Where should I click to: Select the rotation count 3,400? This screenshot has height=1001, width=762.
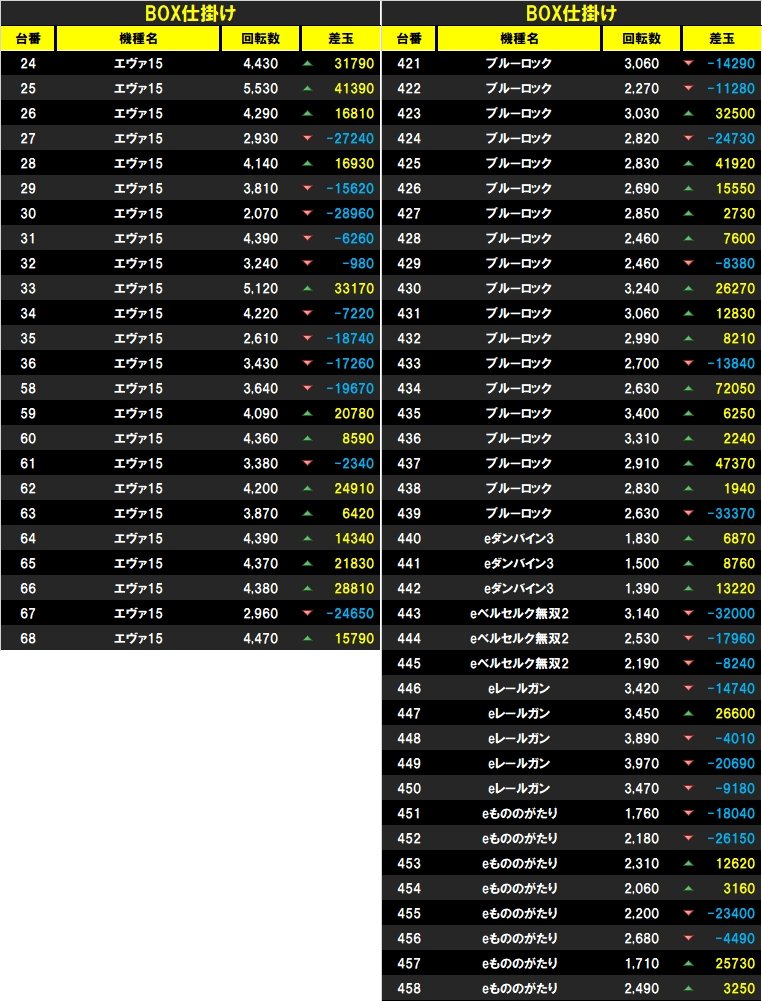(x=641, y=414)
